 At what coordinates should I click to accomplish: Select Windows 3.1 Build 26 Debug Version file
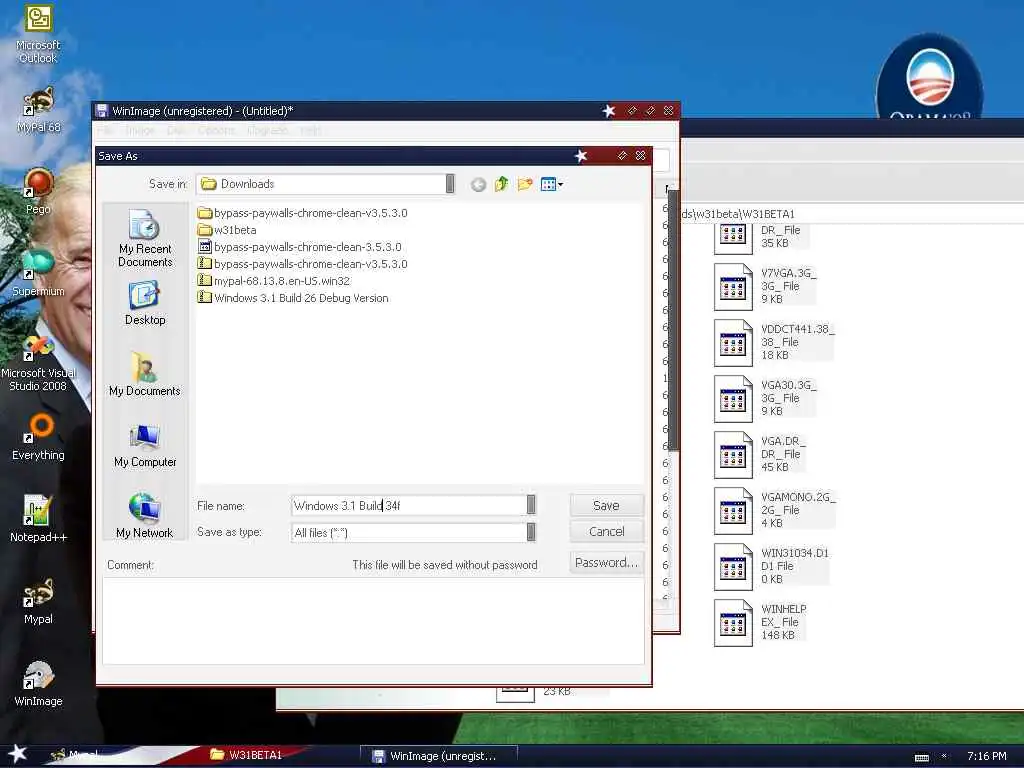point(293,298)
